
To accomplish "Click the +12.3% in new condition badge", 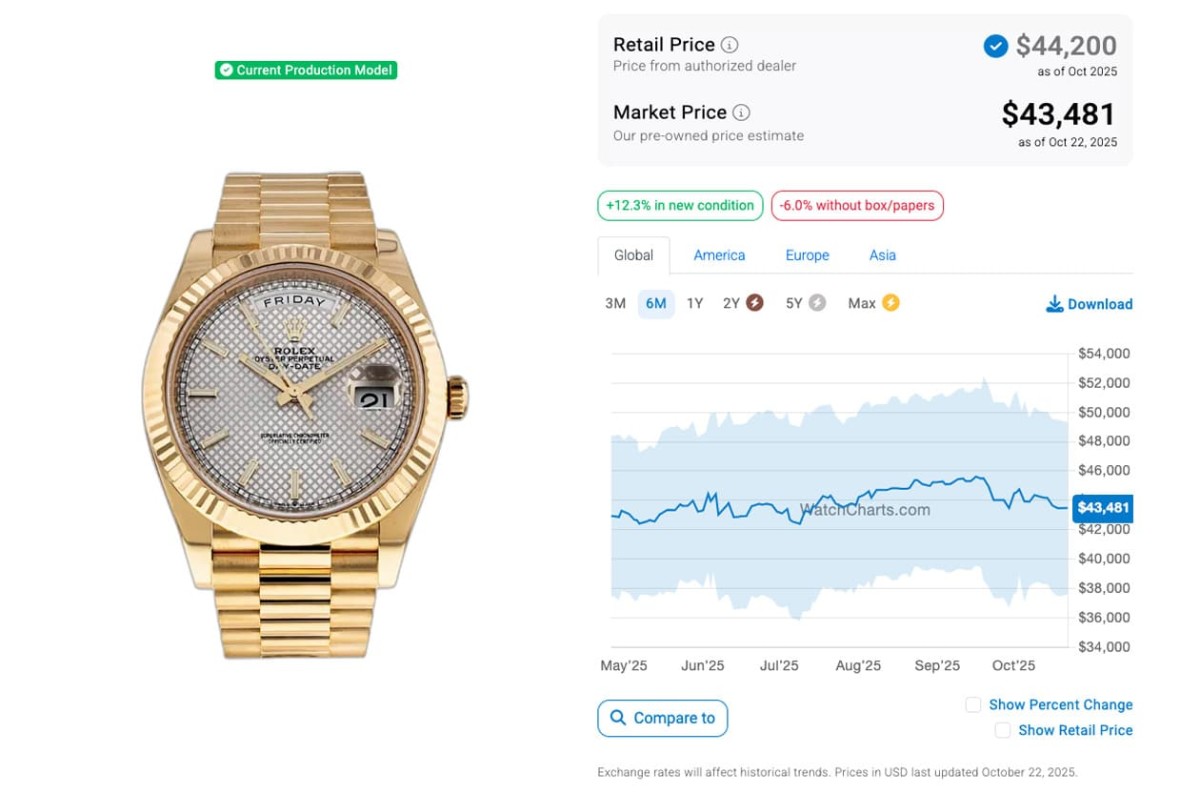I will pyautogui.click(x=680, y=206).
